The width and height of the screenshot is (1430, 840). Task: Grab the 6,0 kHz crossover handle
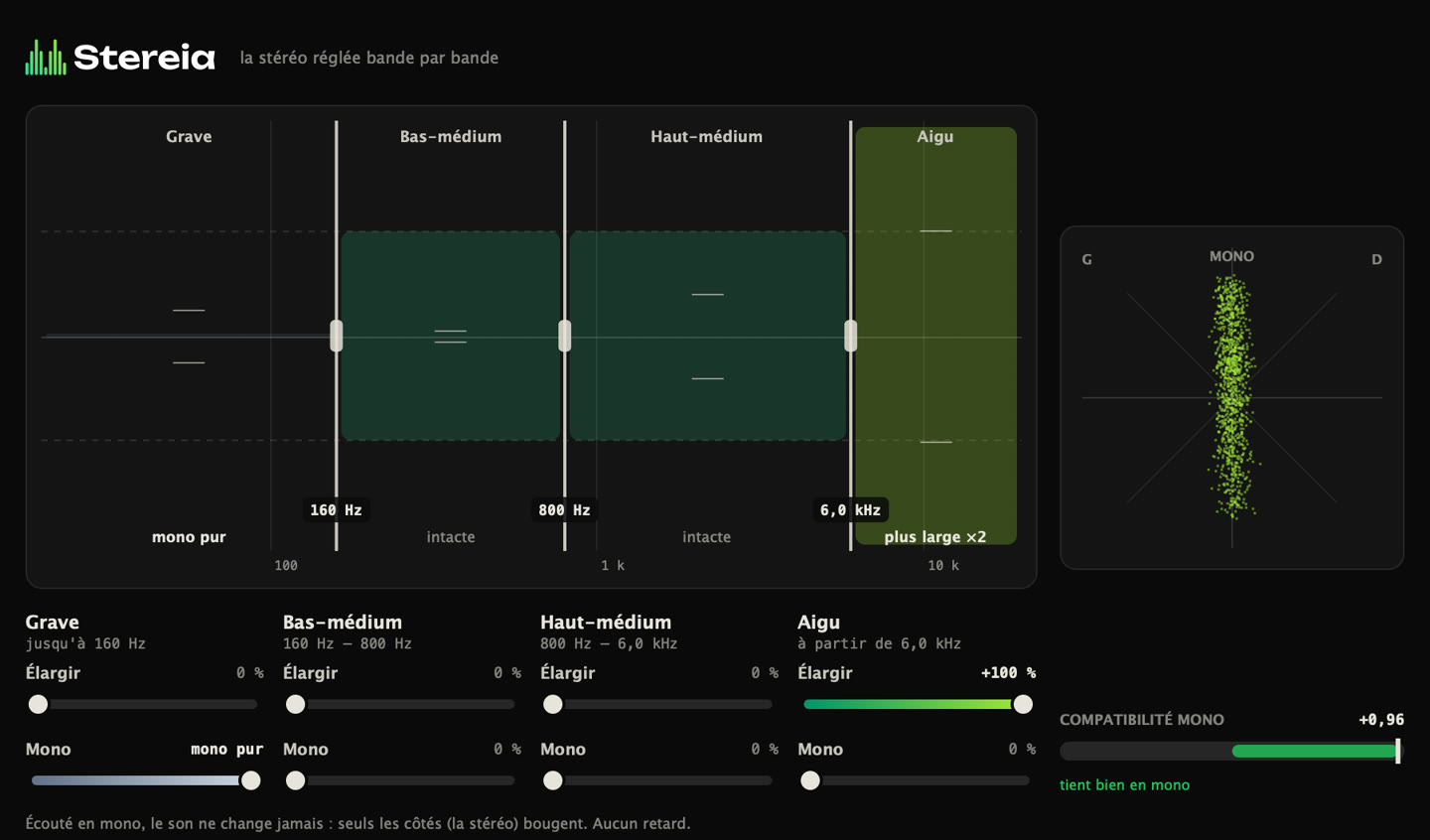click(851, 336)
